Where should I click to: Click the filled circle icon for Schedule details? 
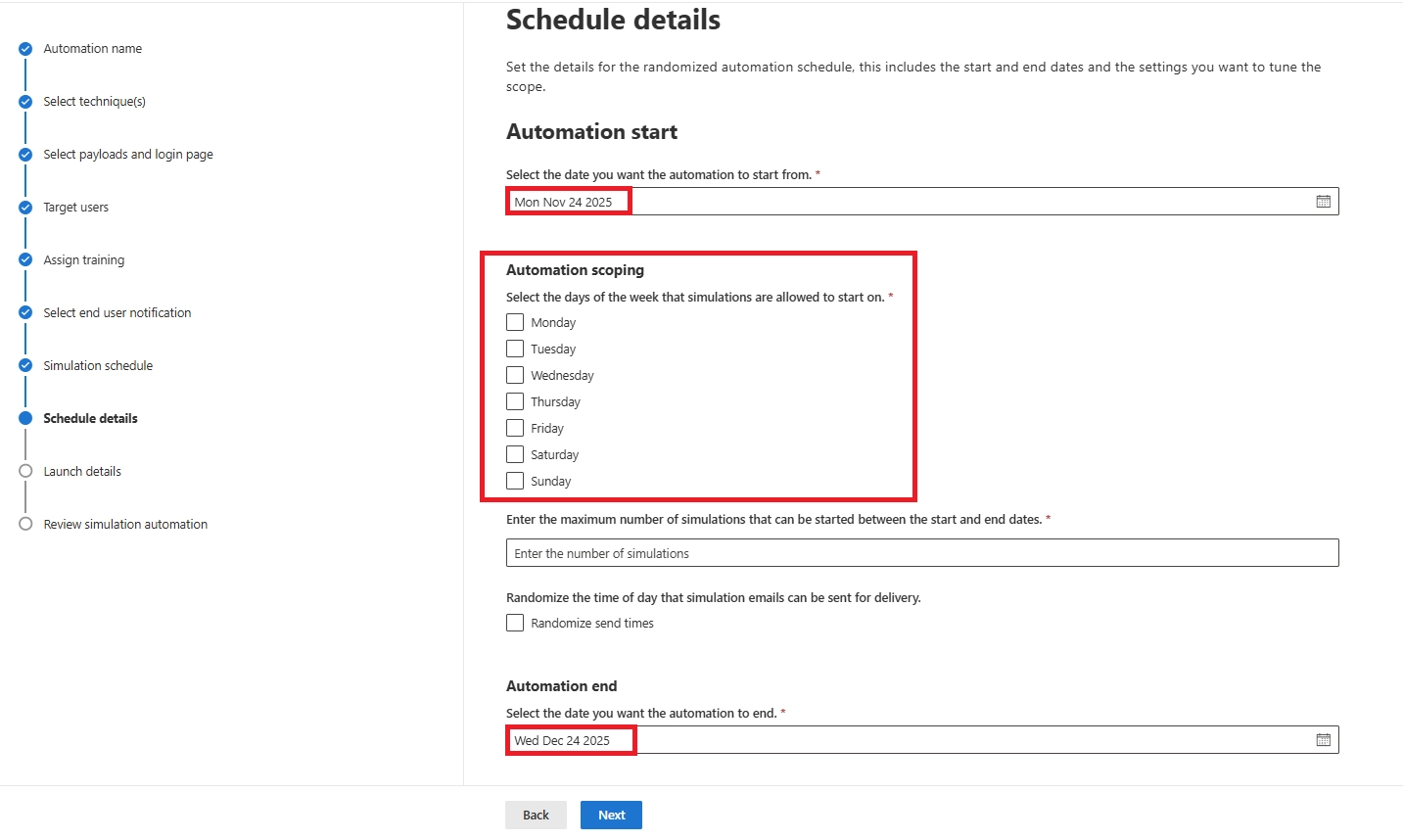(x=24, y=418)
